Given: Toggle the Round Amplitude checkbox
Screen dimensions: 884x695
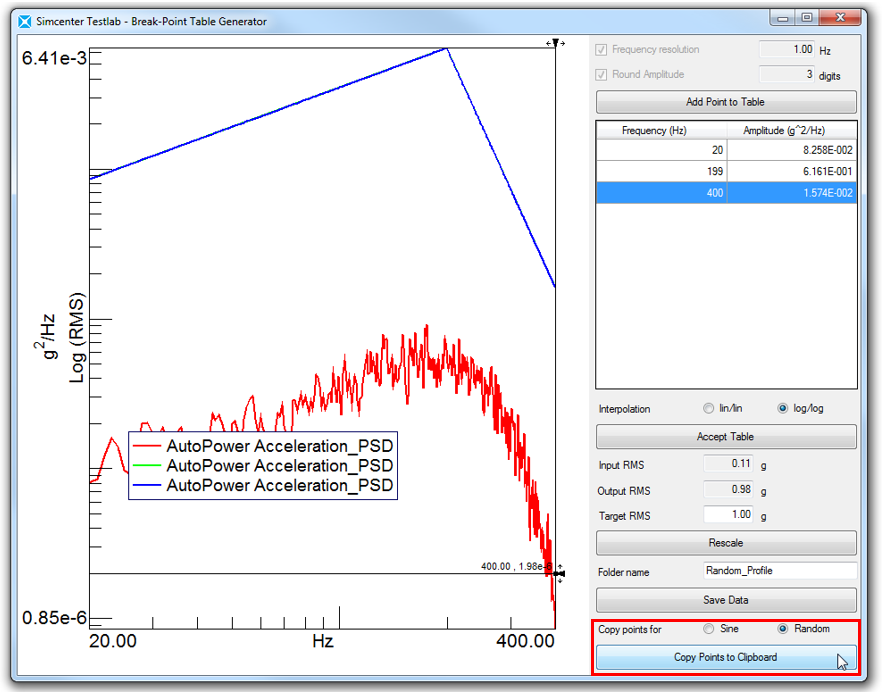Looking at the screenshot, I should tap(602, 75).
